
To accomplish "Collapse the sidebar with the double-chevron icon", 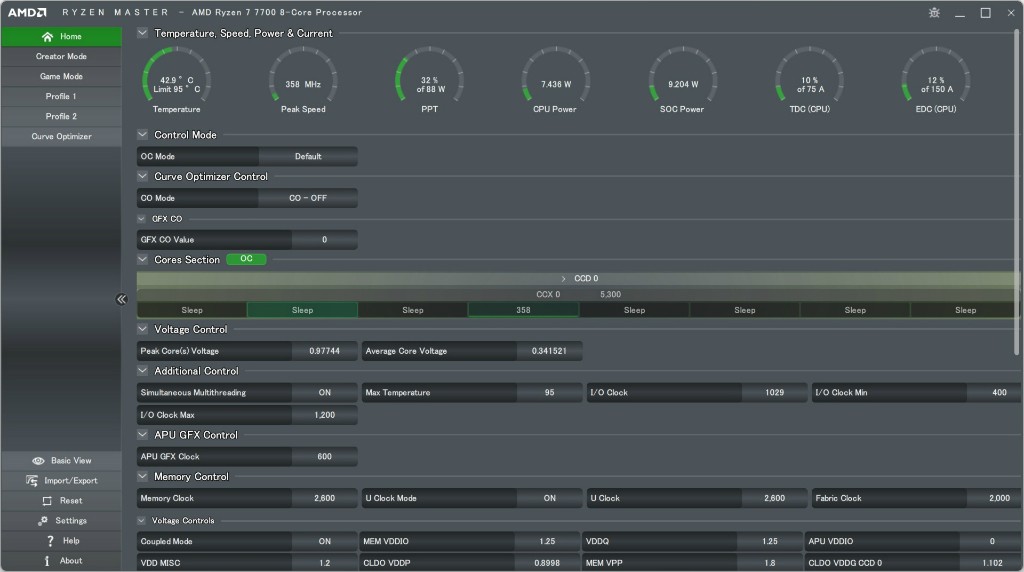I will point(121,299).
